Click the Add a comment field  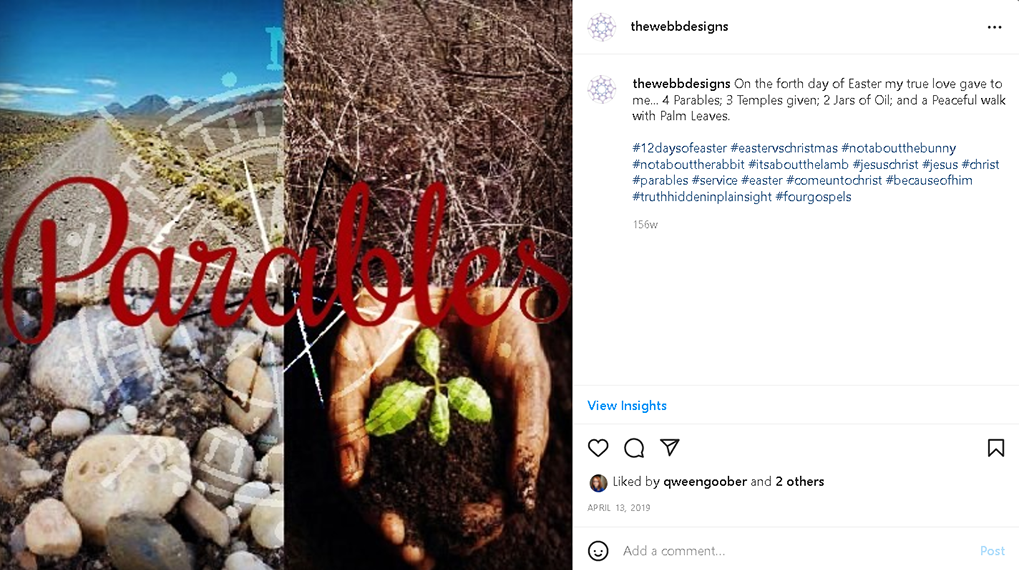pyautogui.click(x=796, y=551)
